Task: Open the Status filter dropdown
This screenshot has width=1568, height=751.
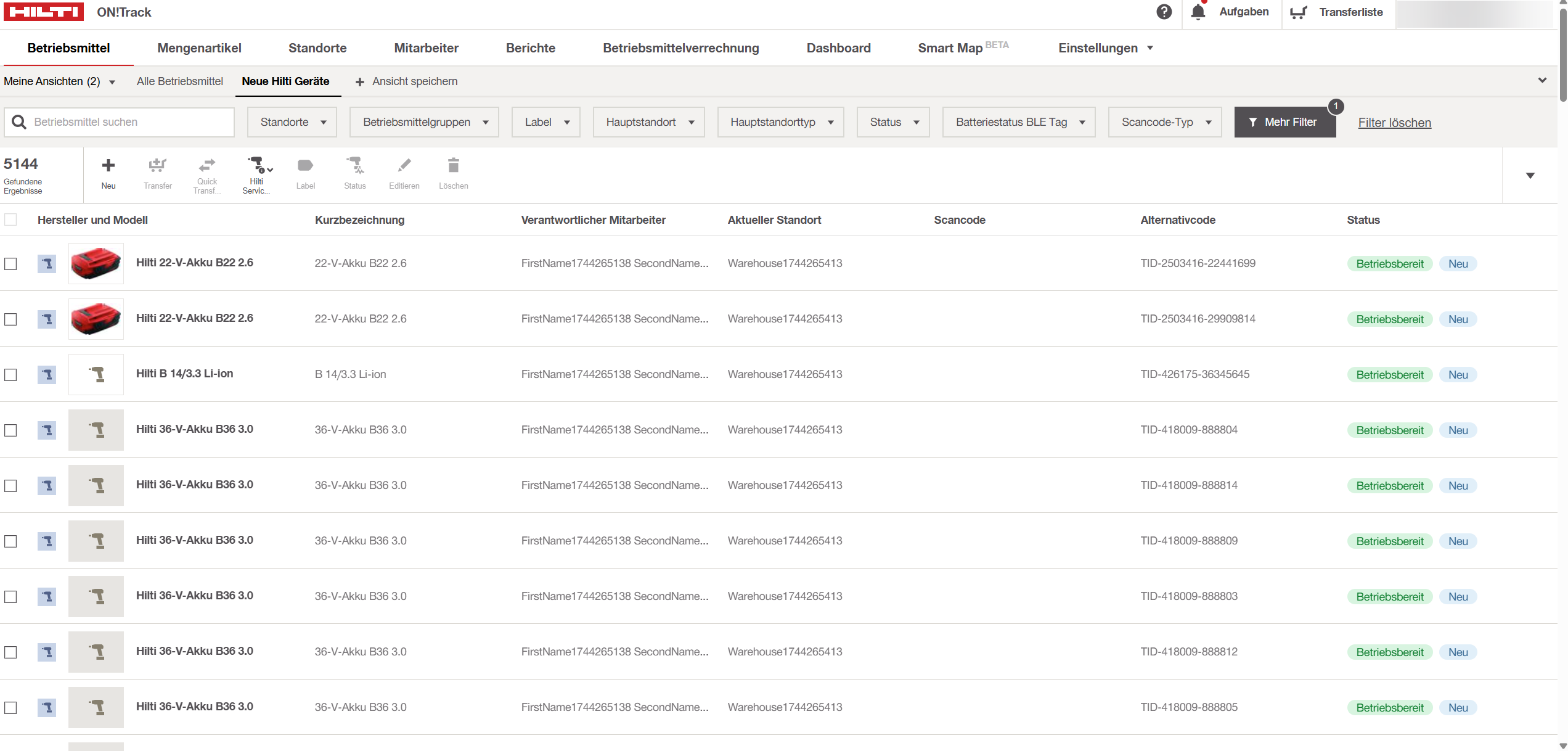Action: (893, 122)
